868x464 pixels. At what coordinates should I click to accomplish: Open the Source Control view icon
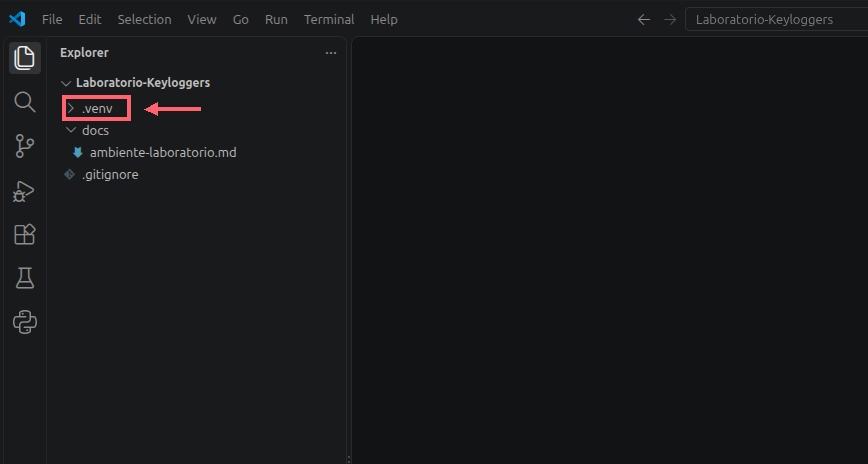(x=24, y=146)
